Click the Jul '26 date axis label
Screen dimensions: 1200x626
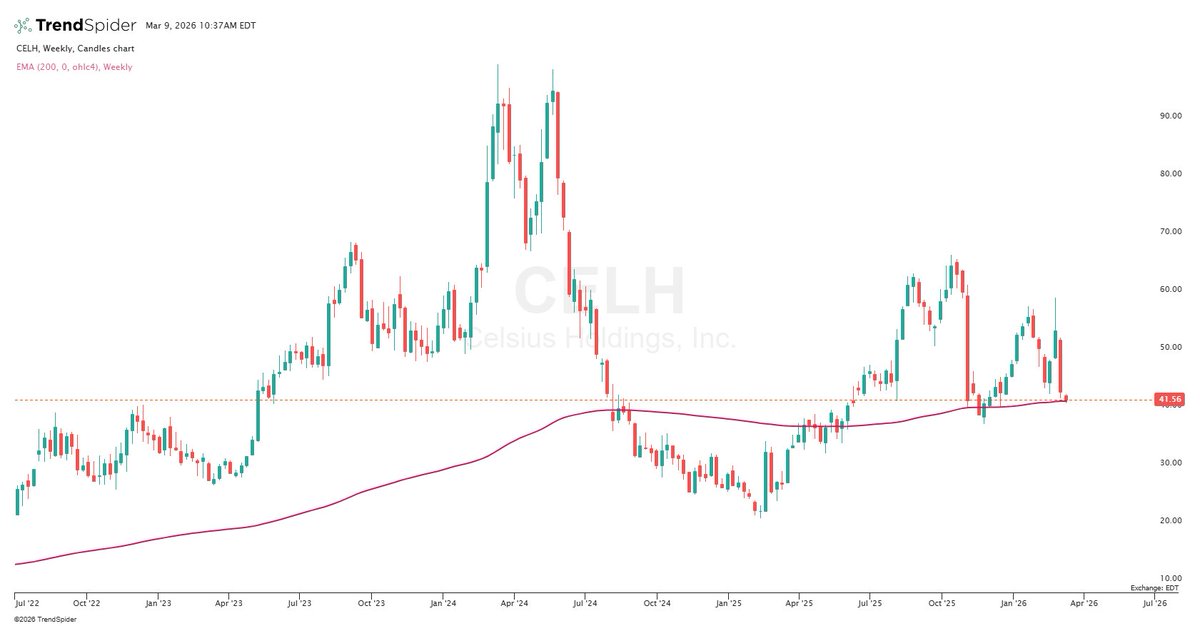[1155, 603]
